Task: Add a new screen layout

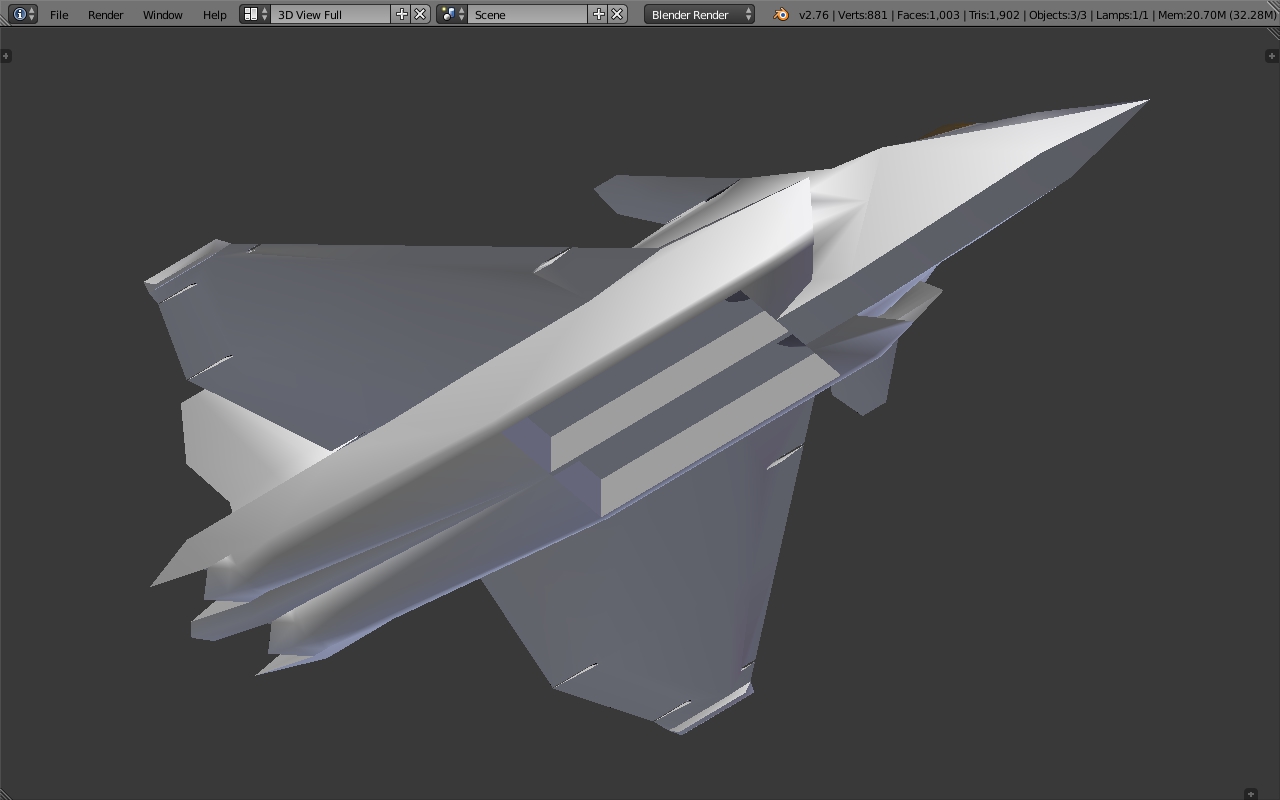Action: click(x=402, y=14)
